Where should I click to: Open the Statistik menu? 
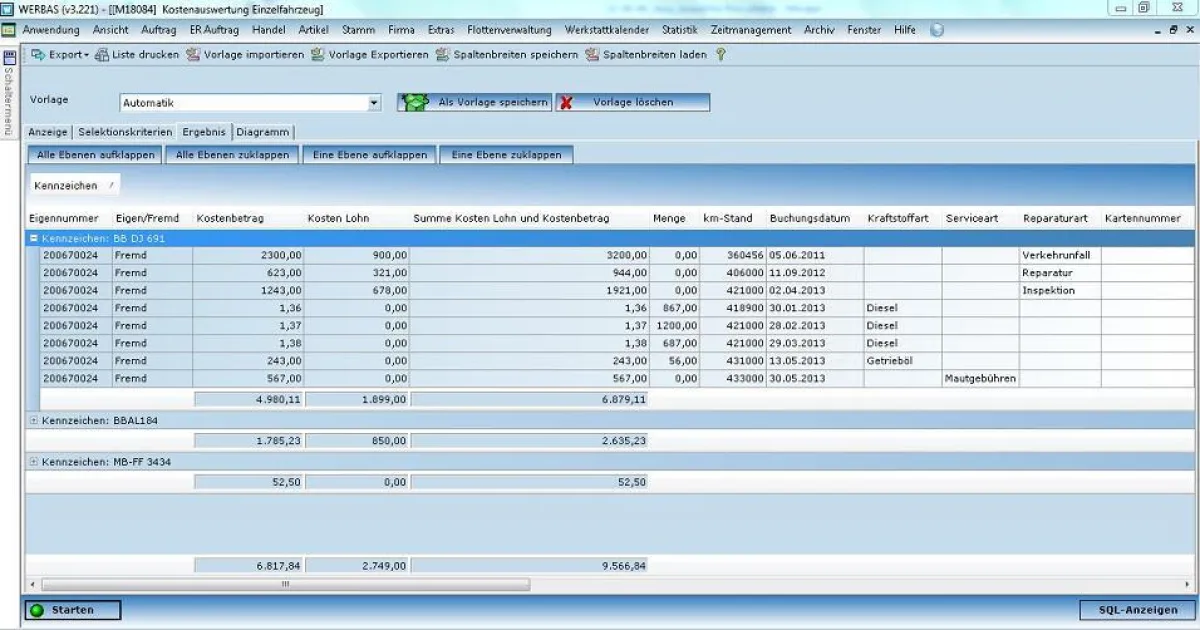click(680, 30)
